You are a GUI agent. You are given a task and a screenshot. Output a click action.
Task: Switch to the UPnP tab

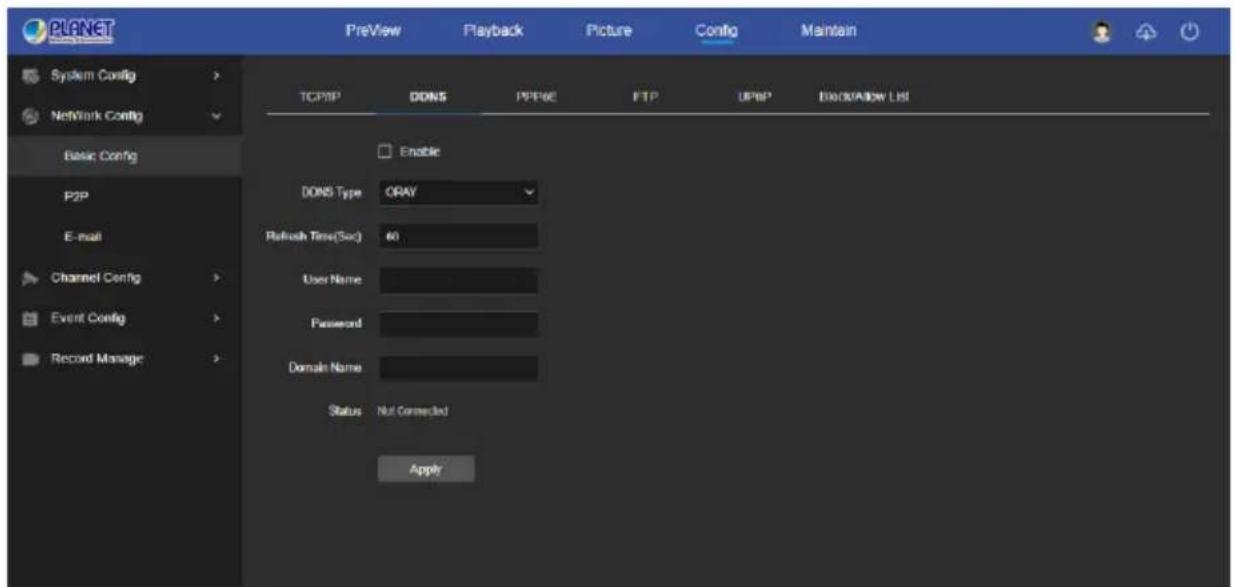click(752, 97)
